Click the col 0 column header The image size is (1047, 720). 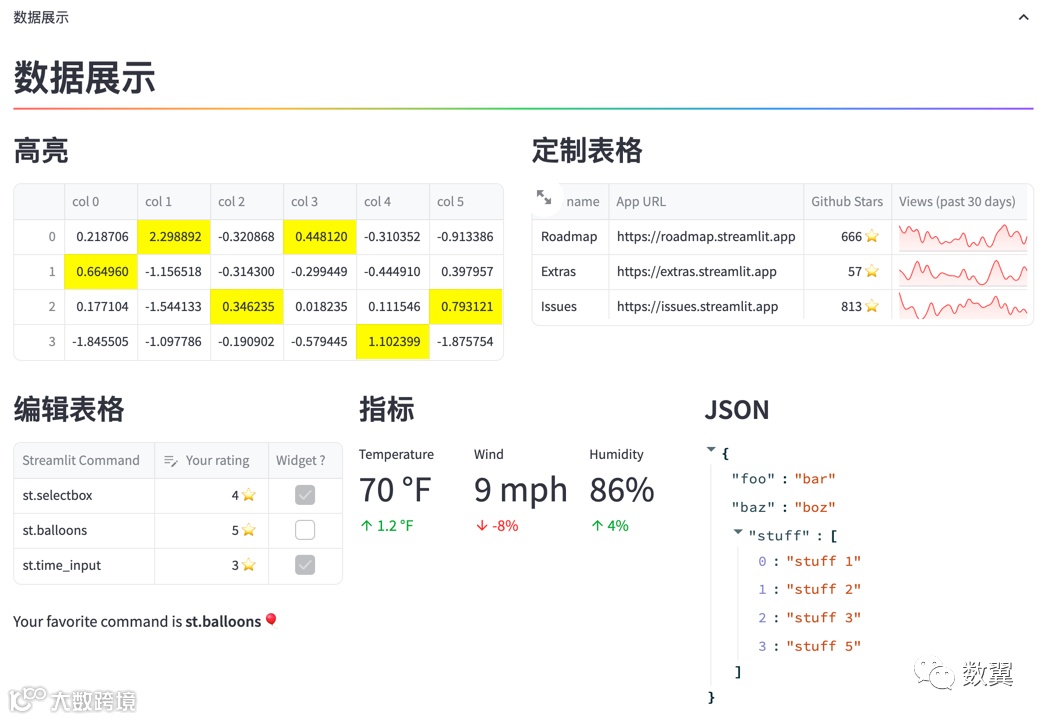click(x=101, y=202)
